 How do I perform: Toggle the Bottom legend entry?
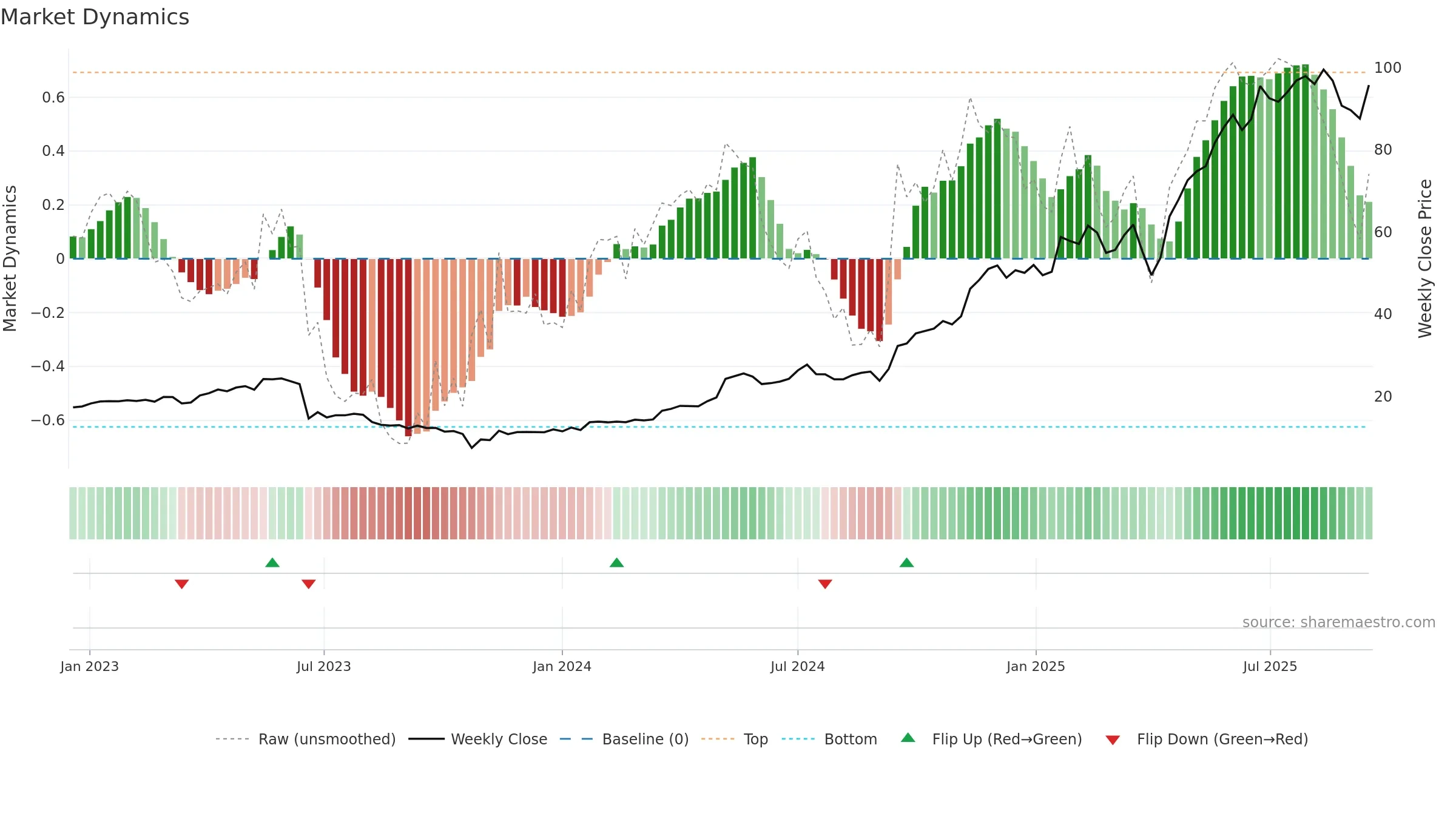pos(829,739)
